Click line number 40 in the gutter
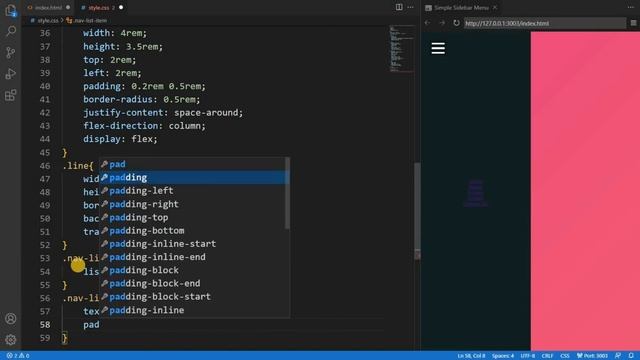The height and width of the screenshot is (360, 640). (45, 86)
